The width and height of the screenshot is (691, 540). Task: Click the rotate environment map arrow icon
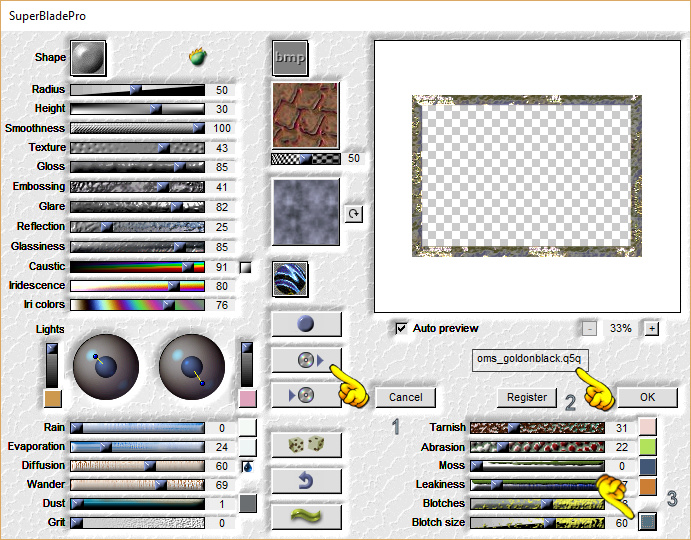tap(353, 214)
